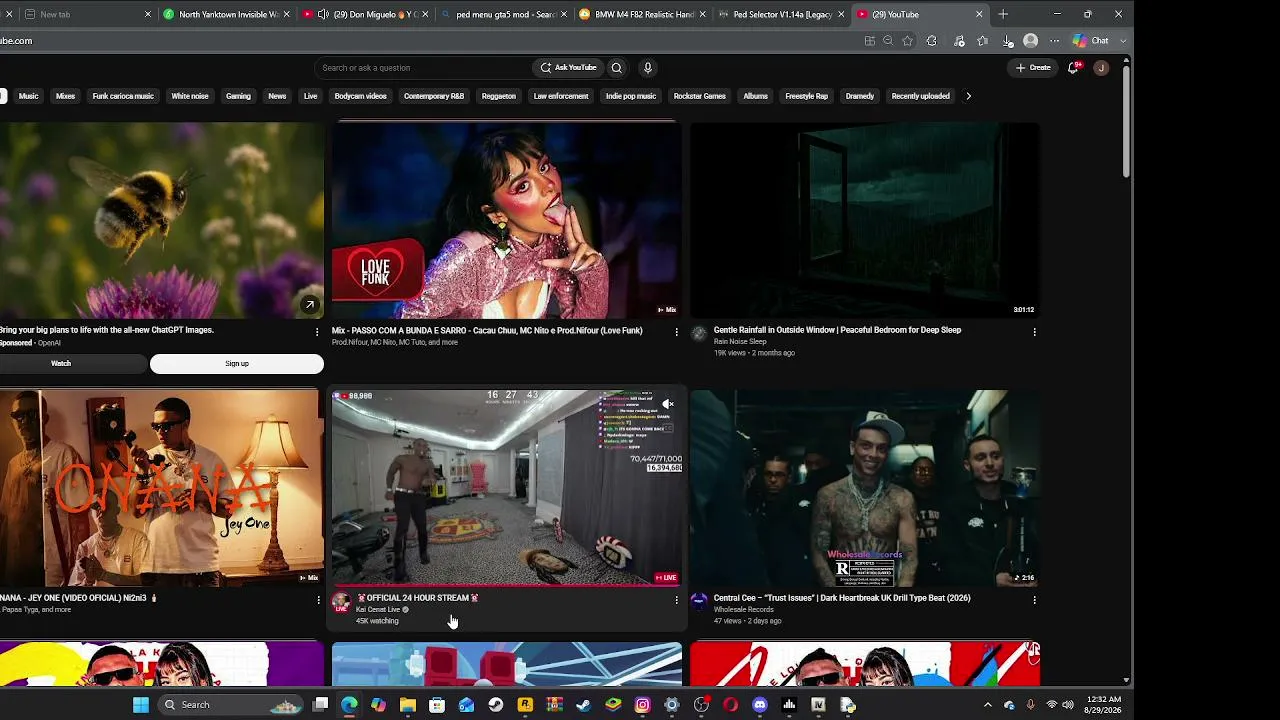
Task: Show hidden system tray icons
Action: pos(987,705)
